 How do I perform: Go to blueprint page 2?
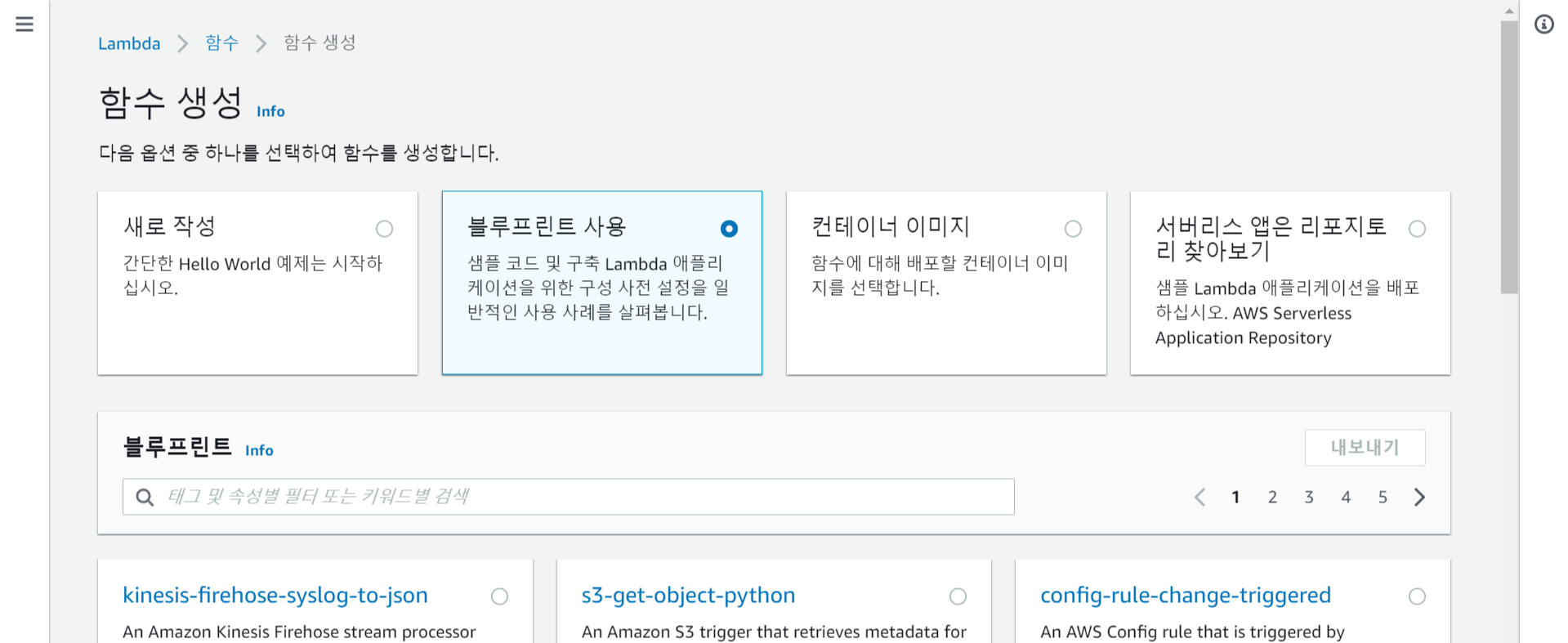[1272, 497]
